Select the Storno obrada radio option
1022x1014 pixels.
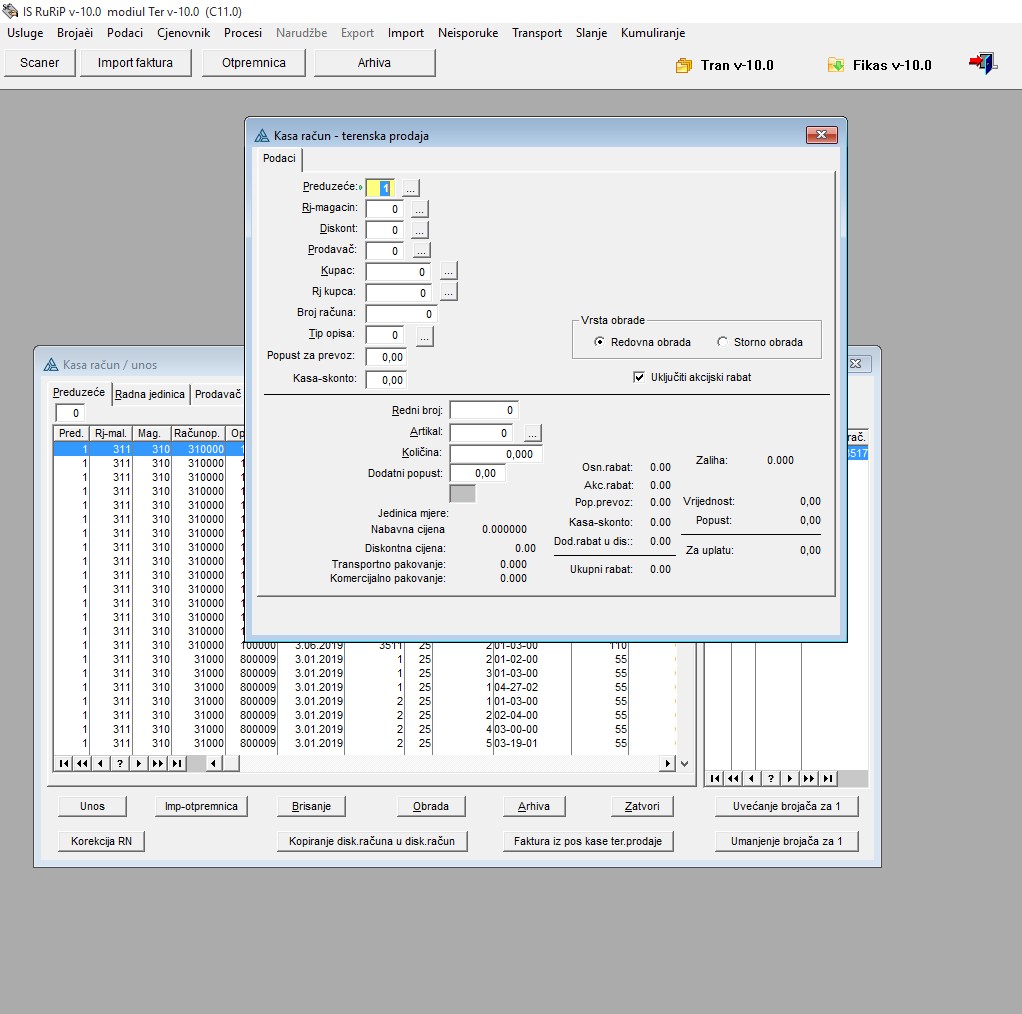click(x=723, y=342)
